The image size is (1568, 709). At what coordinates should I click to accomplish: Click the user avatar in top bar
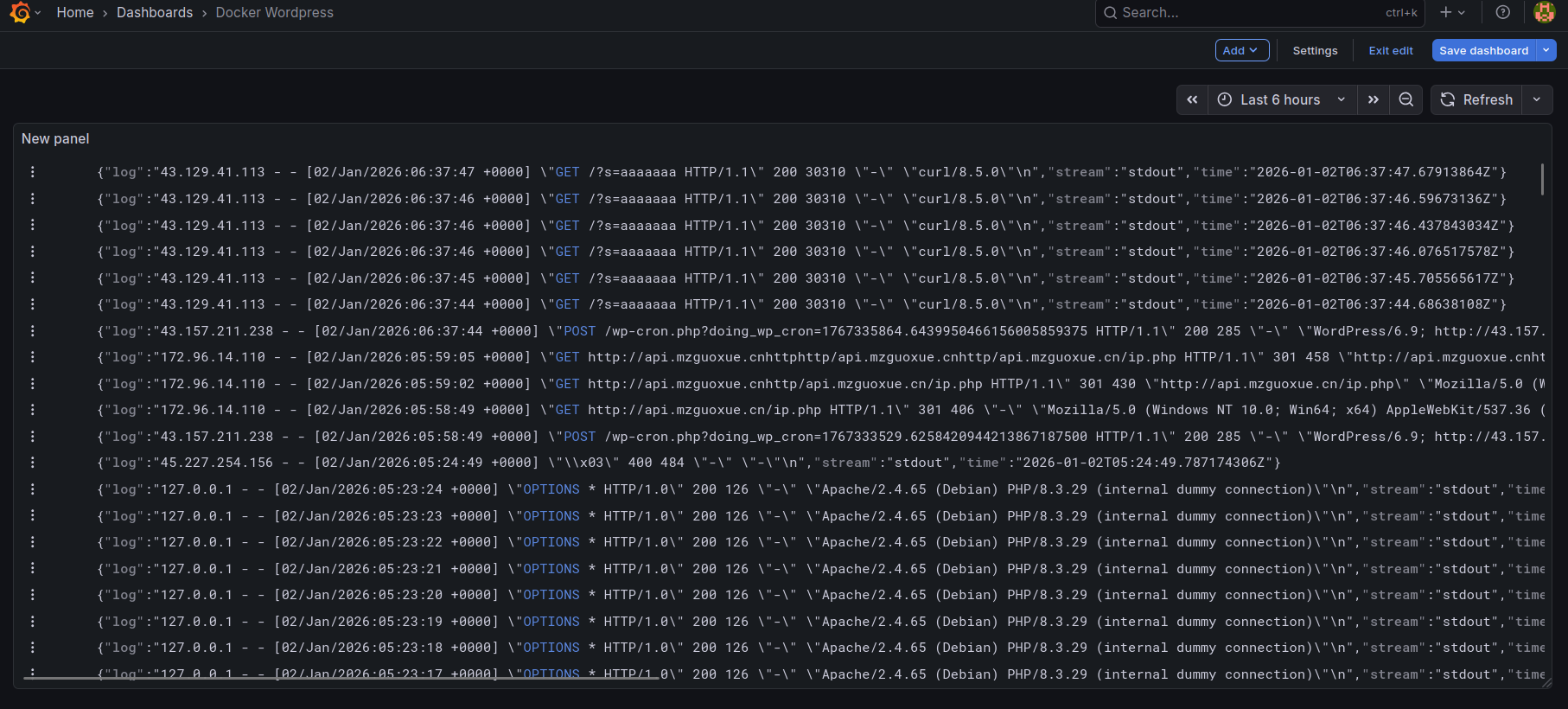click(1544, 13)
